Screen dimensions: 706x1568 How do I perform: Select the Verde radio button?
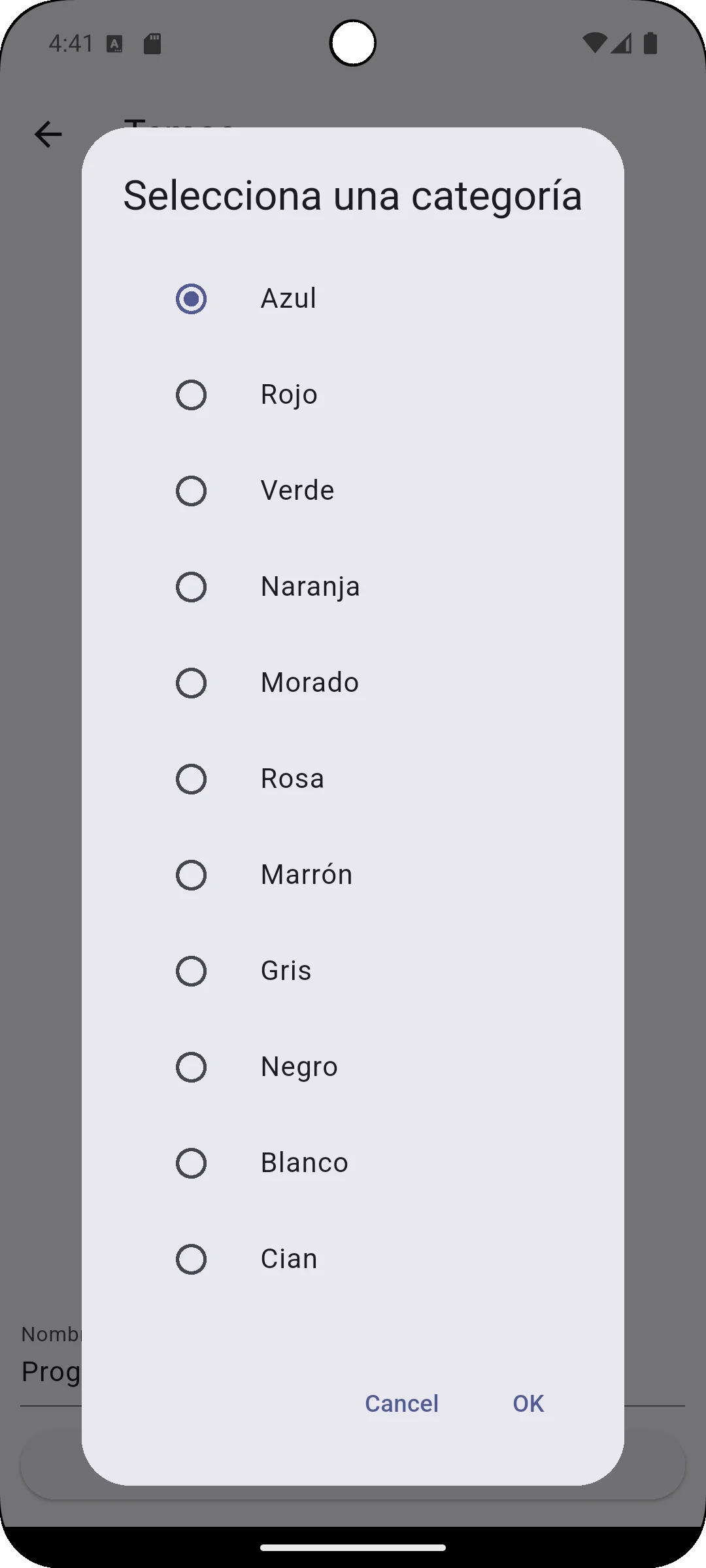tap(191, 491)
